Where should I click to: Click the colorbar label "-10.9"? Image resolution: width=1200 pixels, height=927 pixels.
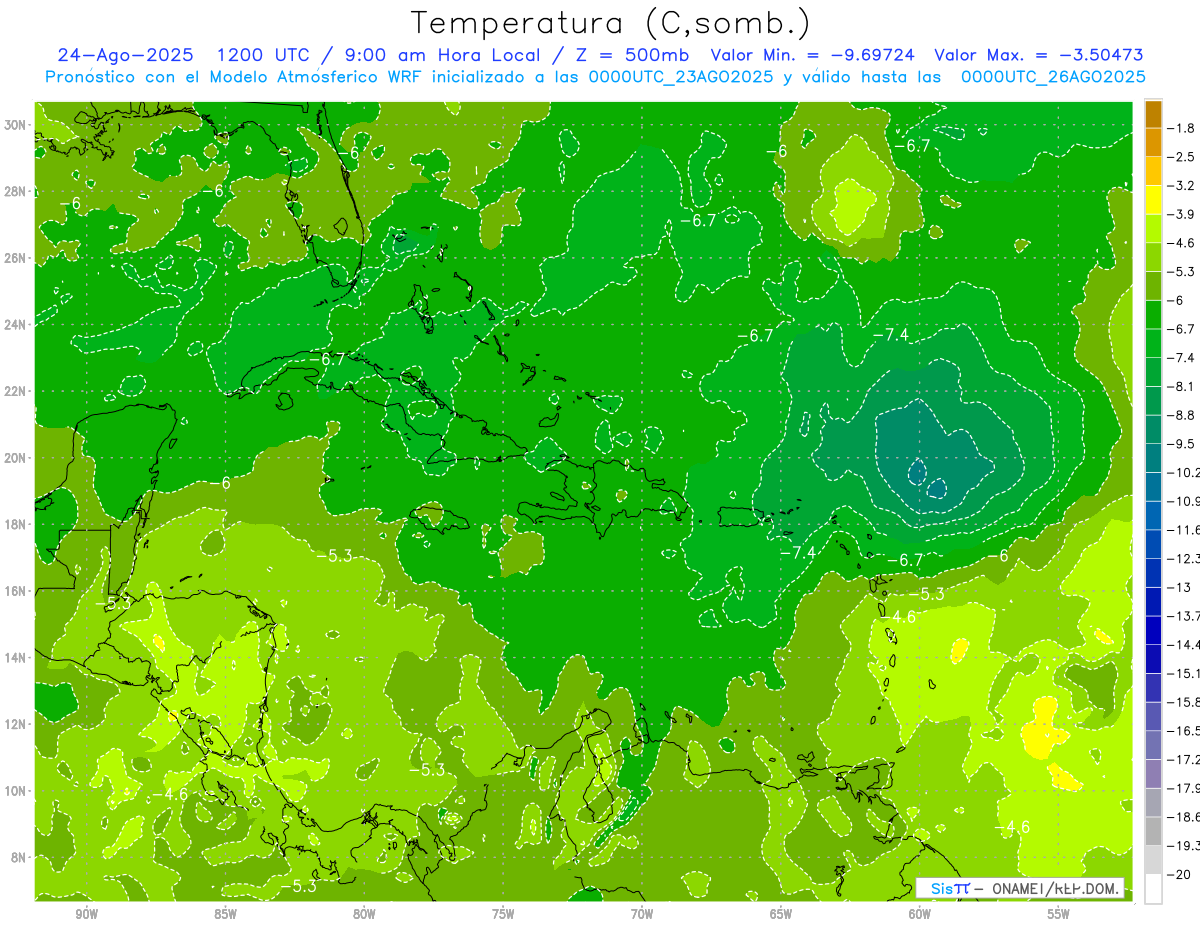[1183, 501]
